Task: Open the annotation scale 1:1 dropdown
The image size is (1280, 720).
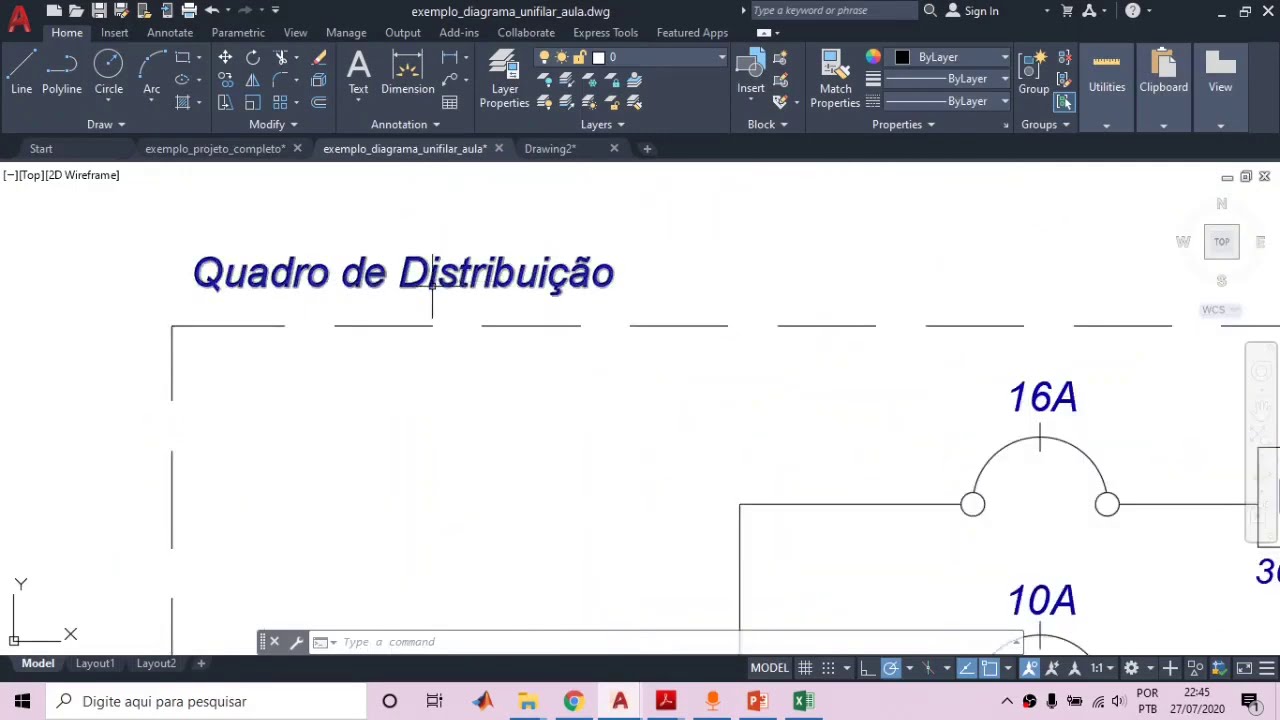Action: [1103, 668]
